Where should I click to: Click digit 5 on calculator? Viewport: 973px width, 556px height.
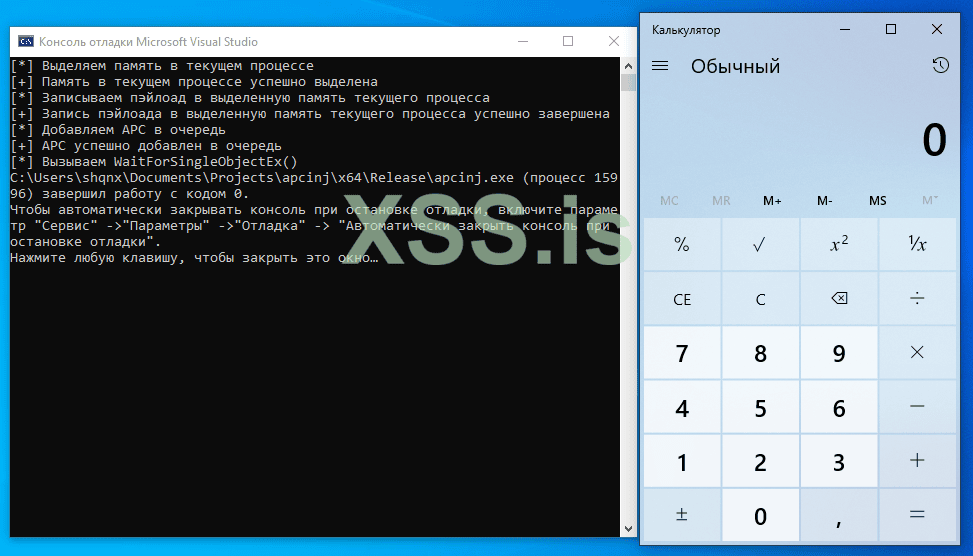click(x=760, y=406)
